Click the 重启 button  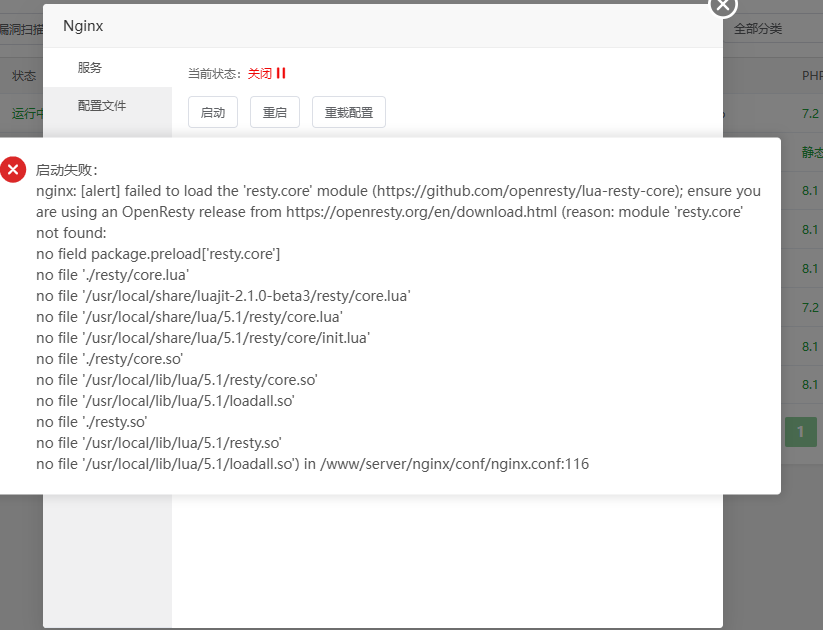[x=275, y=112]
